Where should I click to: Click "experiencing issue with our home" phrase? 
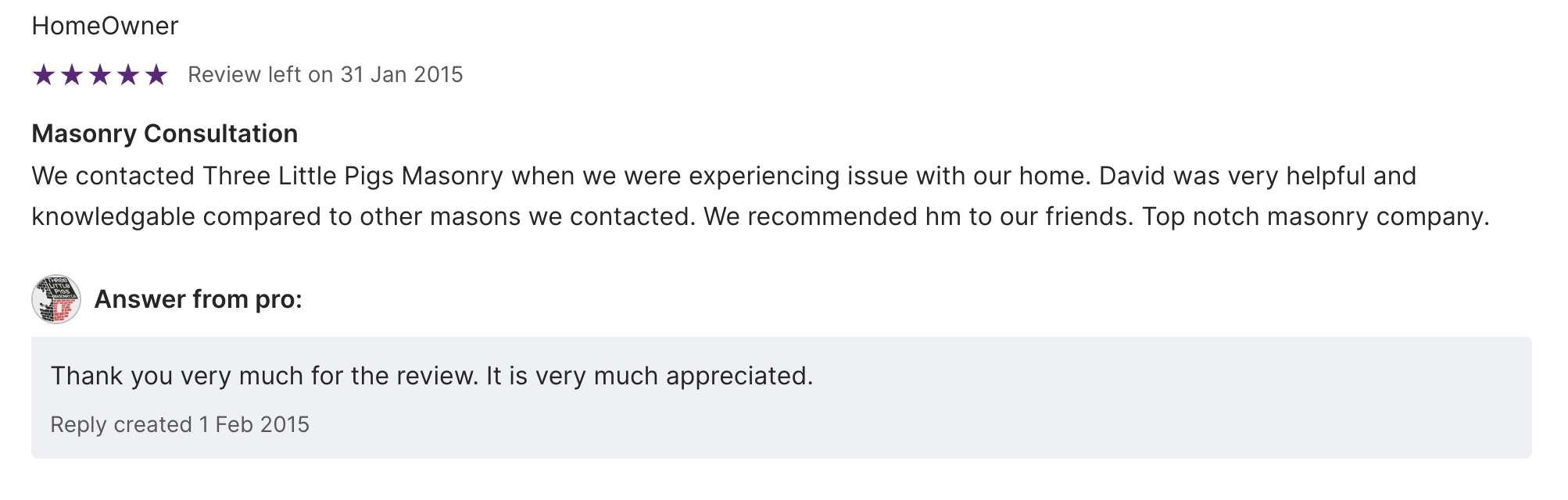coord(889,176)
